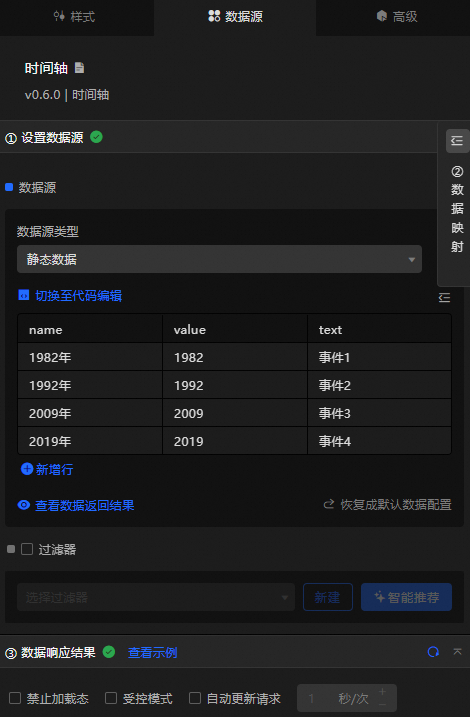Click the 切换至代码编辑 link
470x717 pixels.
pyautogui.click(x=78, y=295)
